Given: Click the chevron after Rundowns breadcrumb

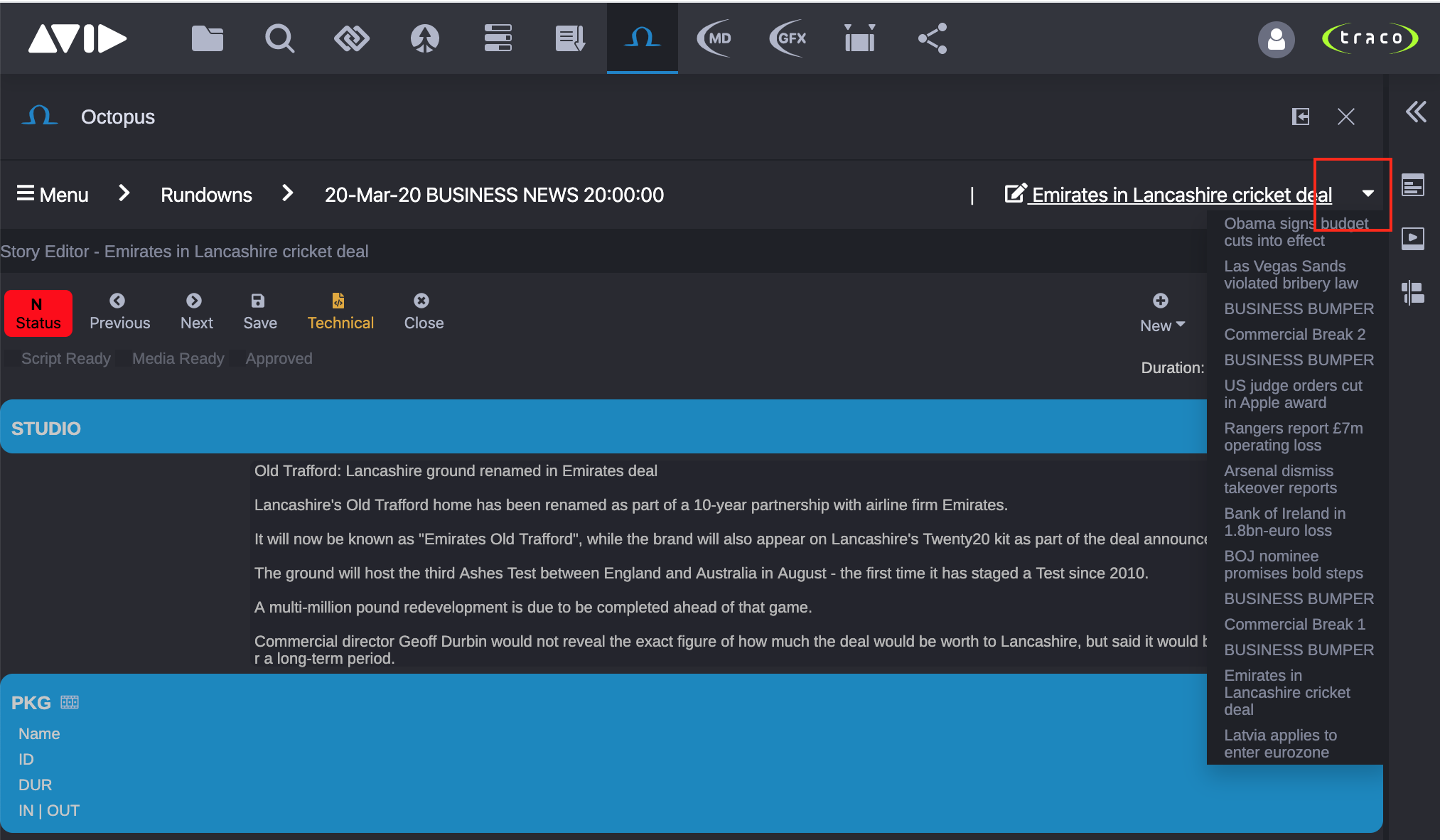Looking at the screenshot, I should coord(287,193).
